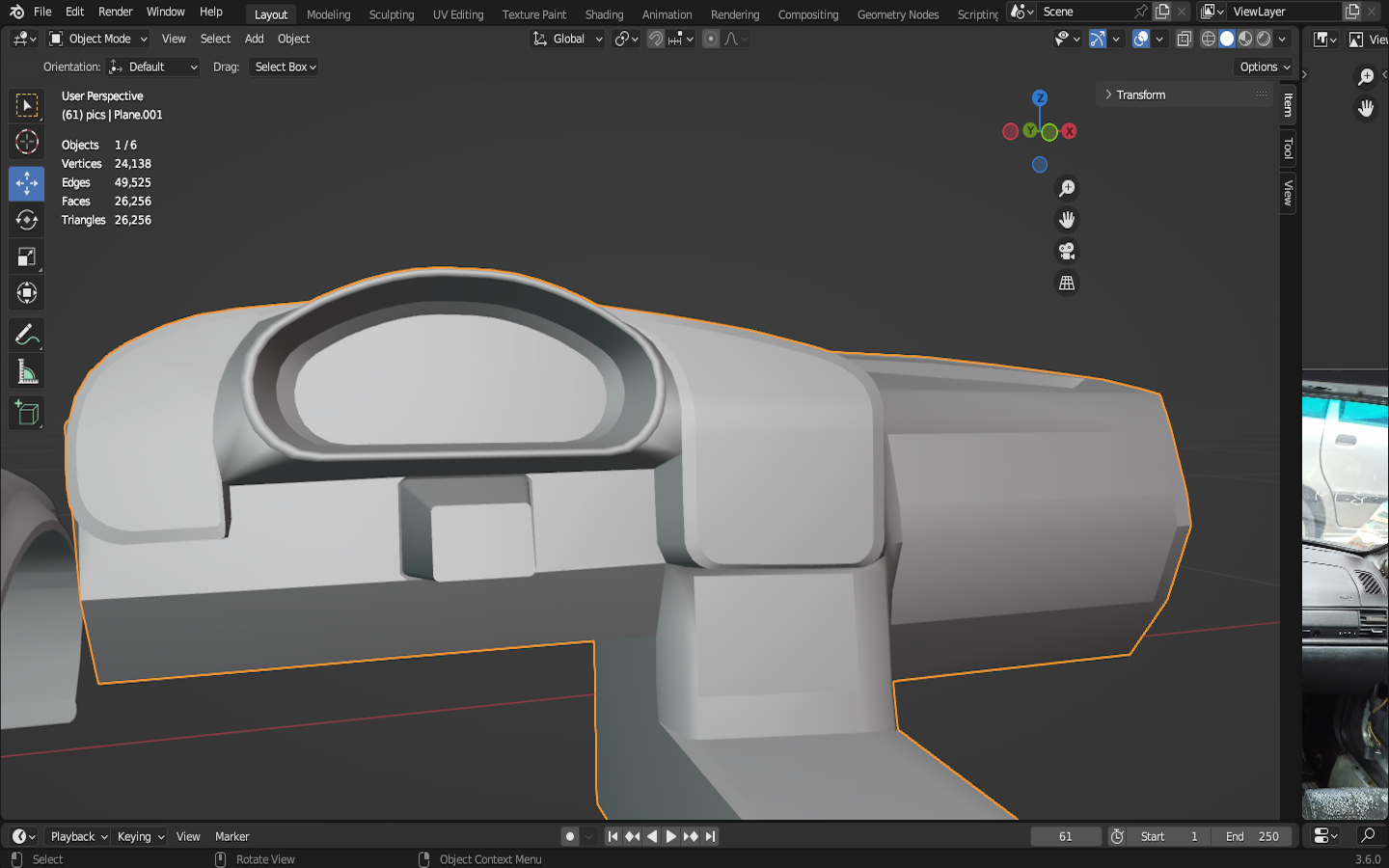This screenshot has height=868, width=1389.
Task: Open the Object Mode dropdown
Action: click(98, 39)
